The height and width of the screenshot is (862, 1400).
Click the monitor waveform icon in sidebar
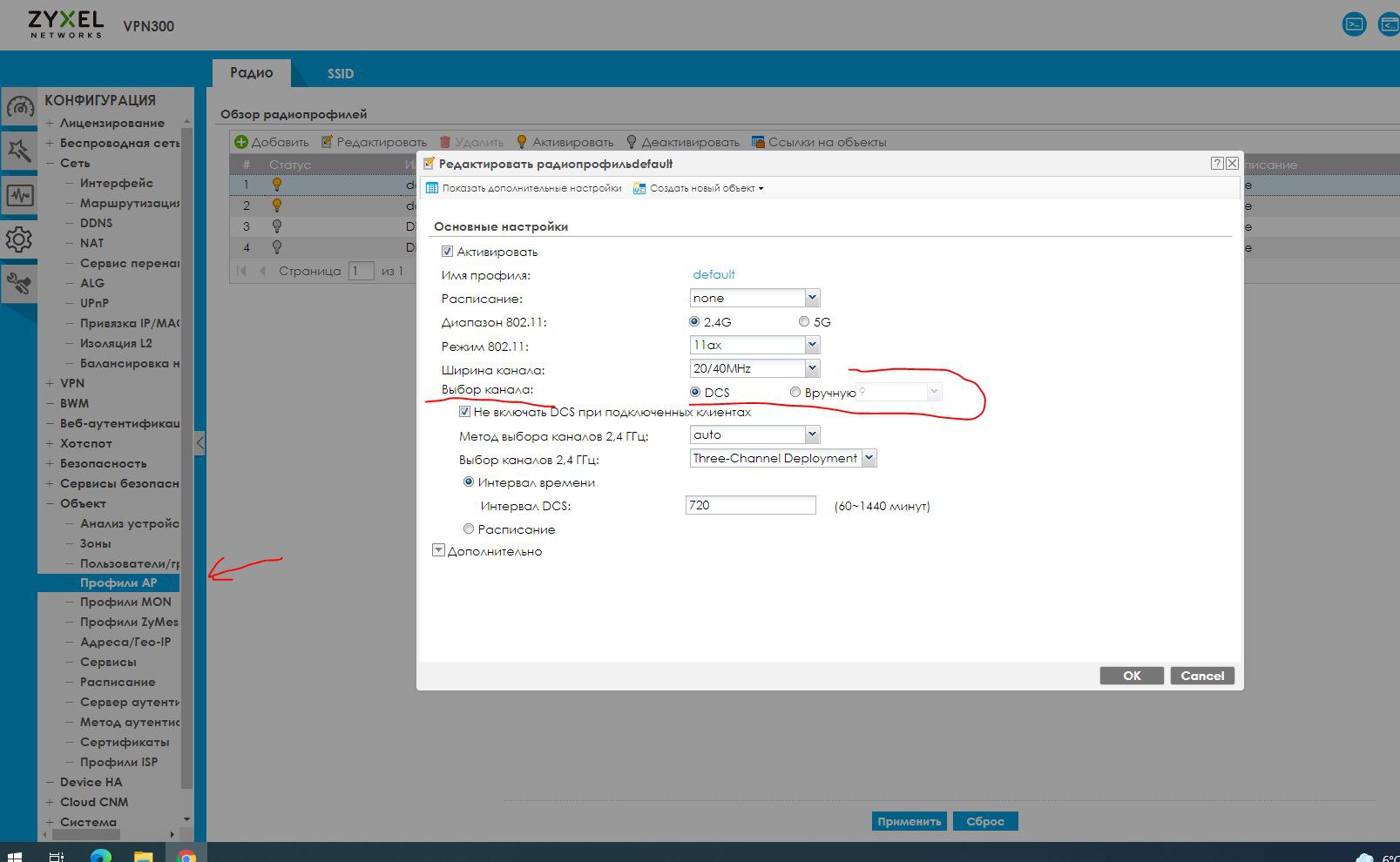click(x=19, y=195)
